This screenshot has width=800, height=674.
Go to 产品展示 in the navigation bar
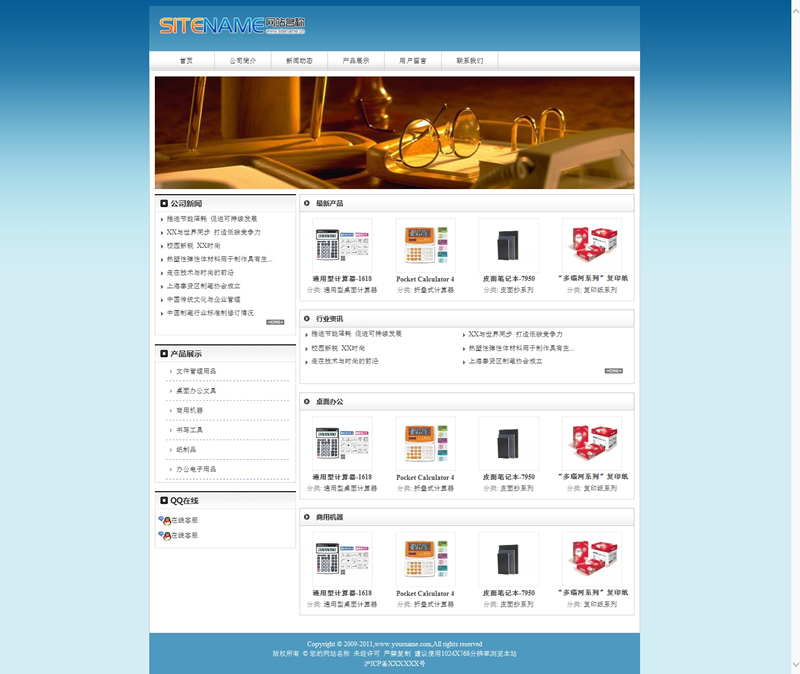pos(356,61)
